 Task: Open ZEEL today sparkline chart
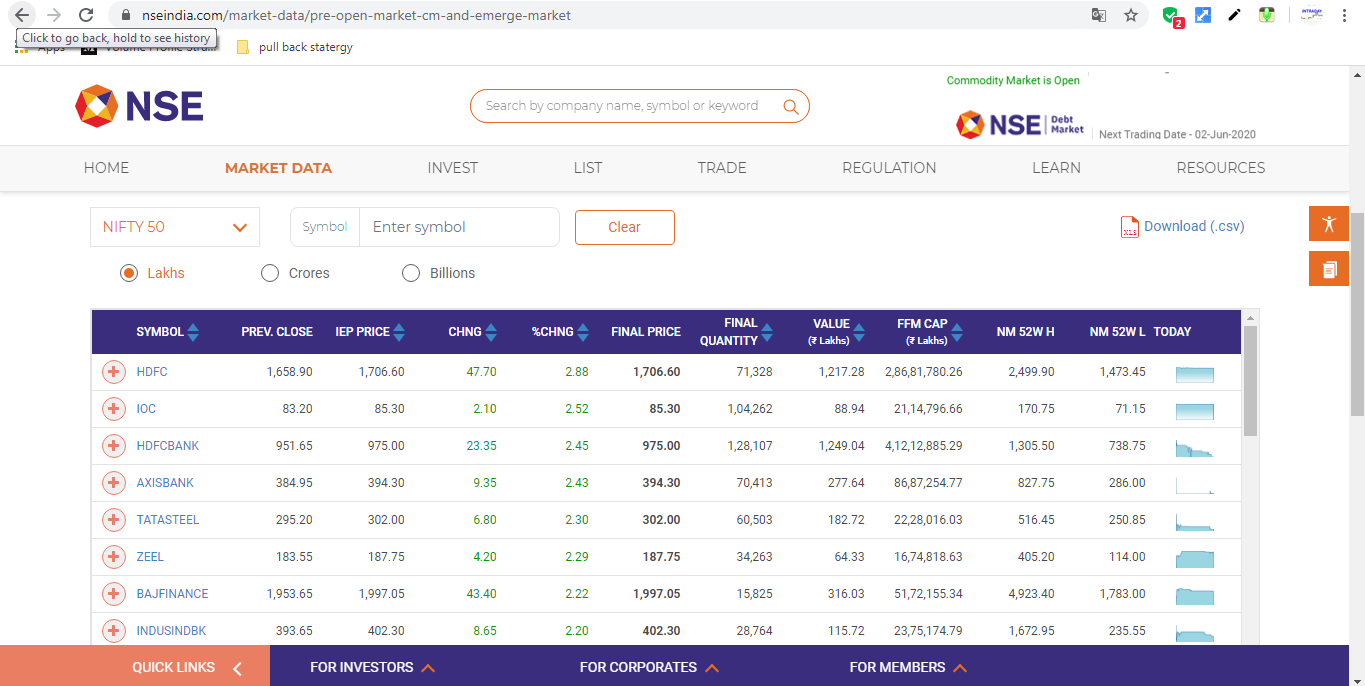(1195, 559)
